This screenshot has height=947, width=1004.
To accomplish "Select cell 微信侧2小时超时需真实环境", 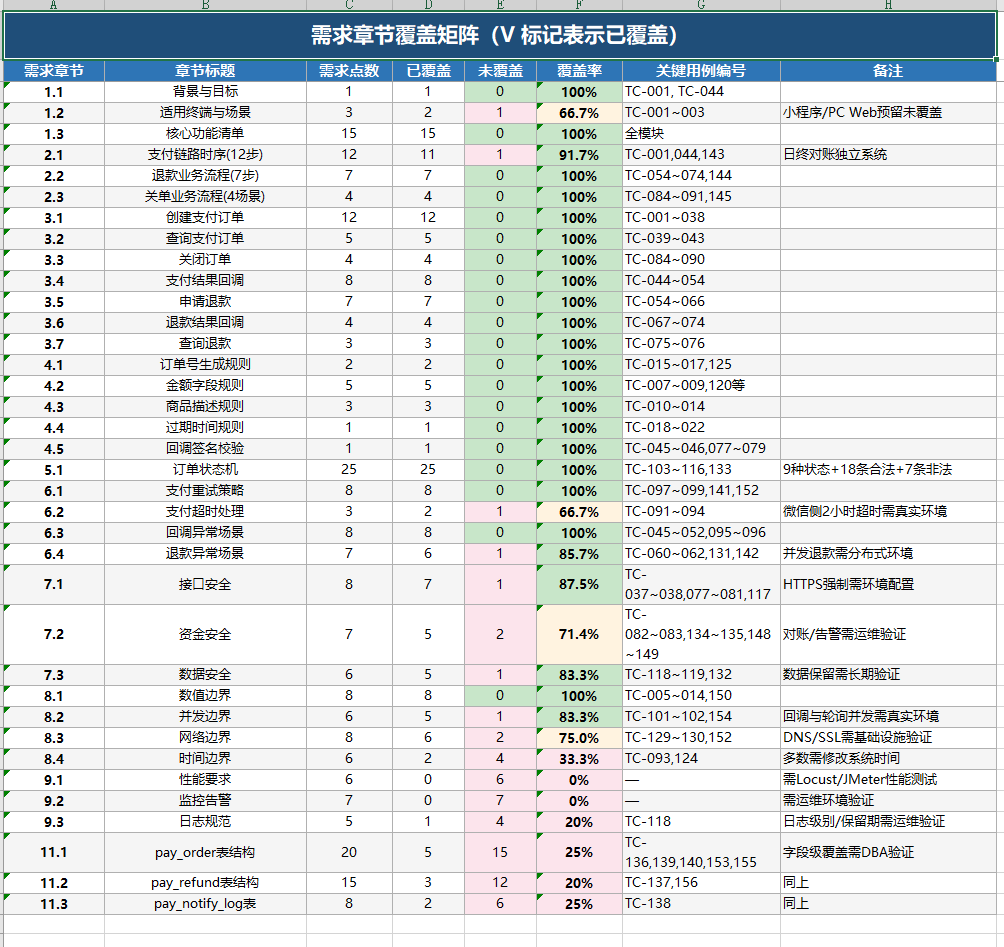I will coord(888,512).
